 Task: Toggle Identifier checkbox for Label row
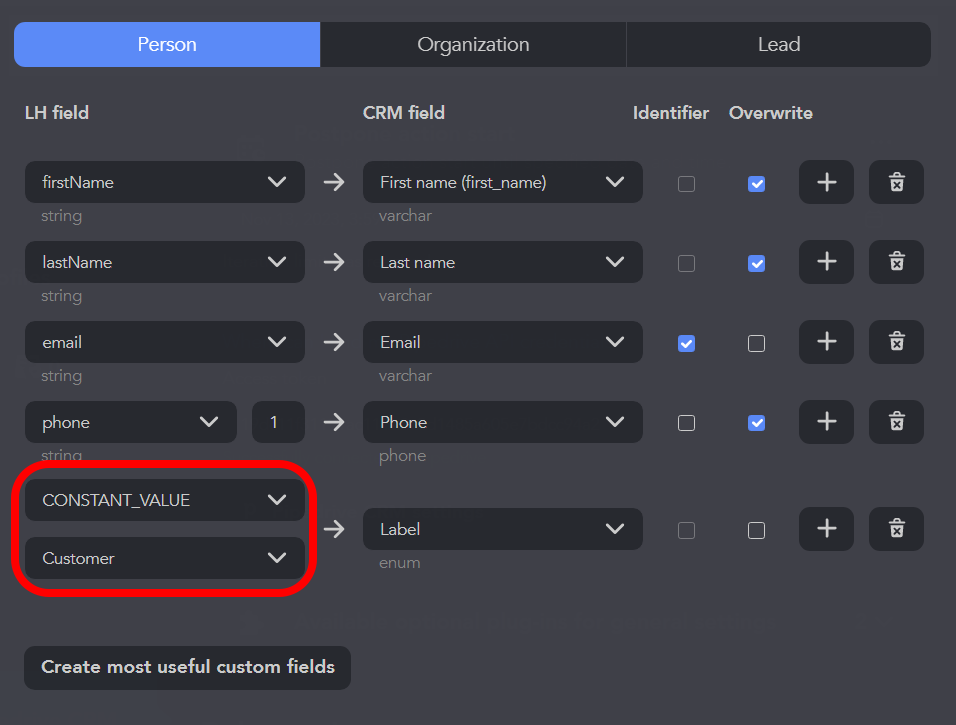pyautogui.click(x=687, y=530)
